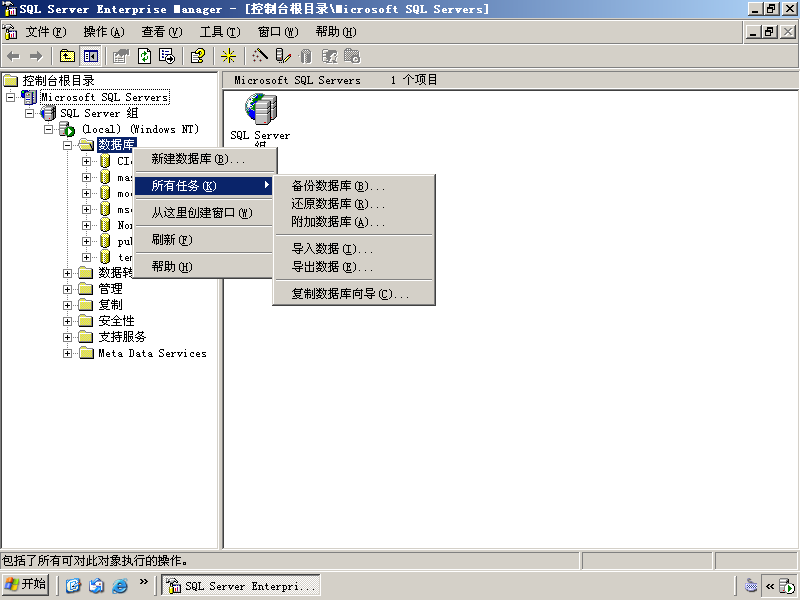The image size is (800, 600).
Task: Expand the 管理 folder node
Action: [x=67, y=289]
